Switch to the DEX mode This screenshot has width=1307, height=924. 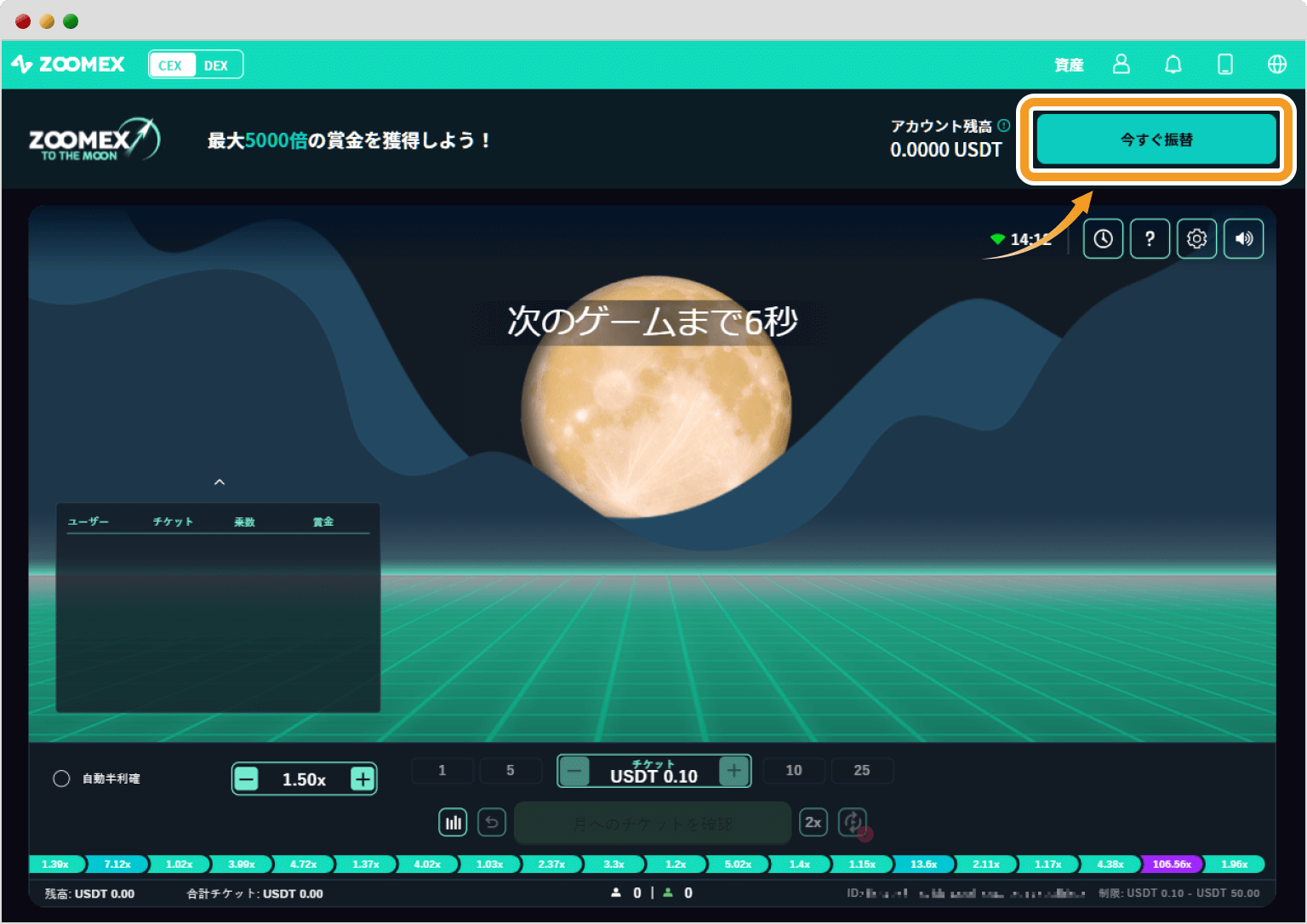216,66
